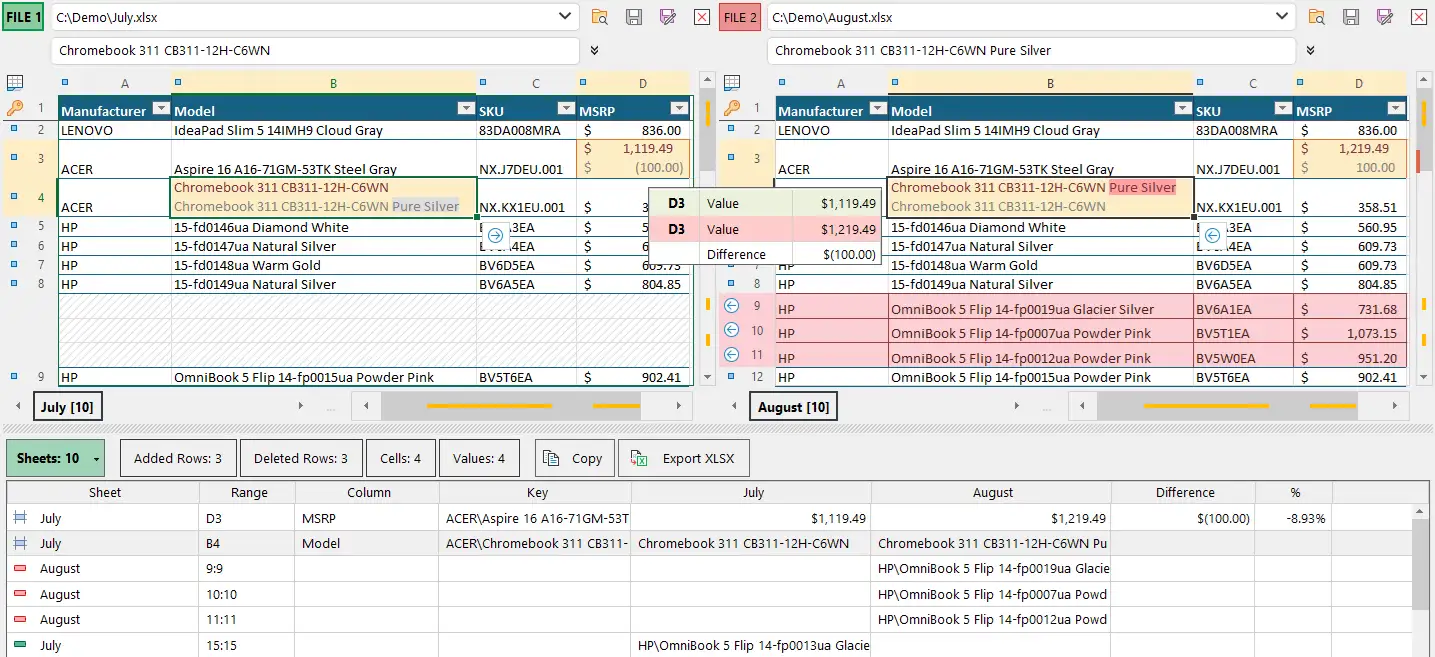Copy August row 11 to July via arrow

(x=731, y=354)
